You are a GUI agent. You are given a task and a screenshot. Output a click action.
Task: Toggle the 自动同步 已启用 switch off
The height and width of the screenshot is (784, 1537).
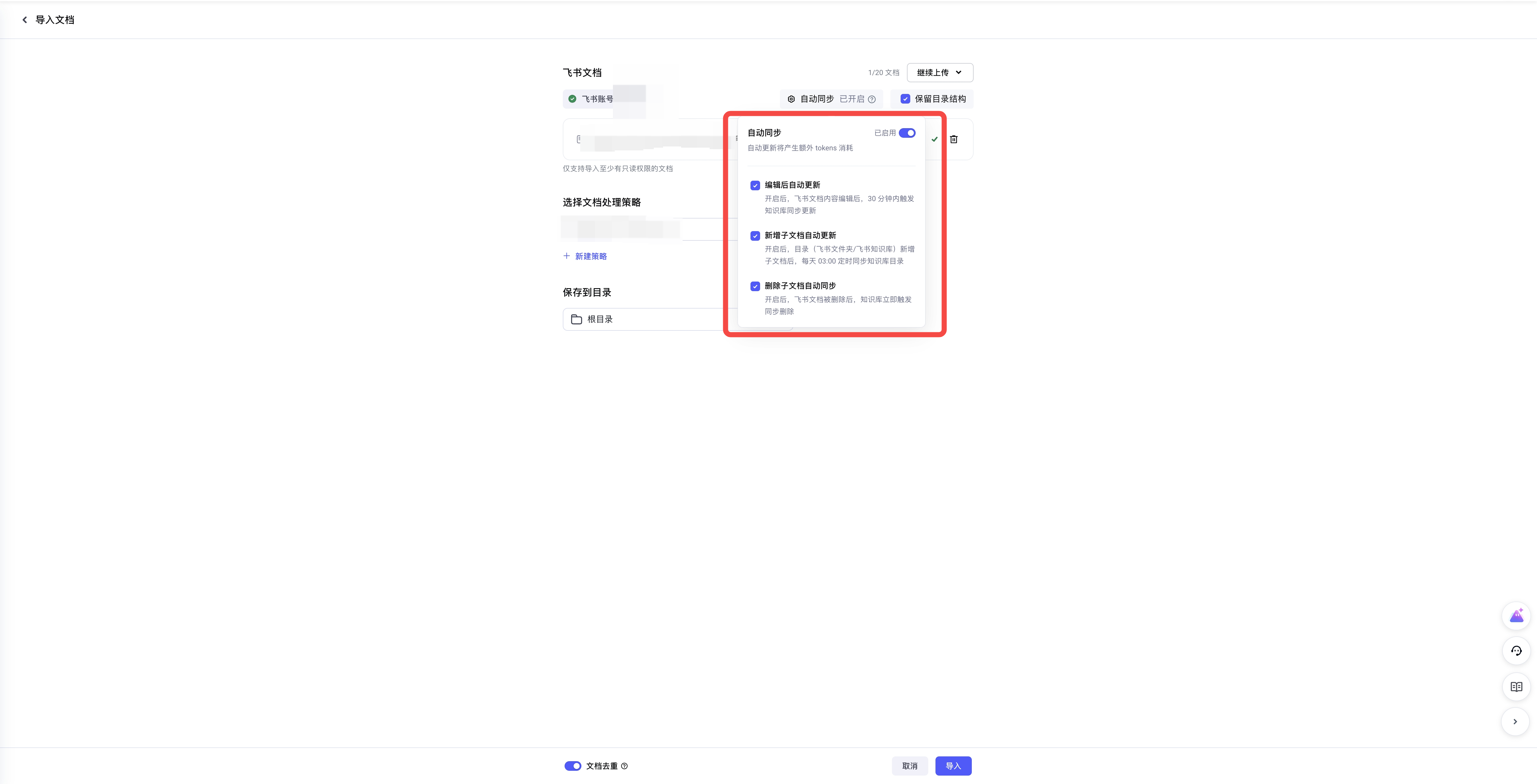point(907,133)
